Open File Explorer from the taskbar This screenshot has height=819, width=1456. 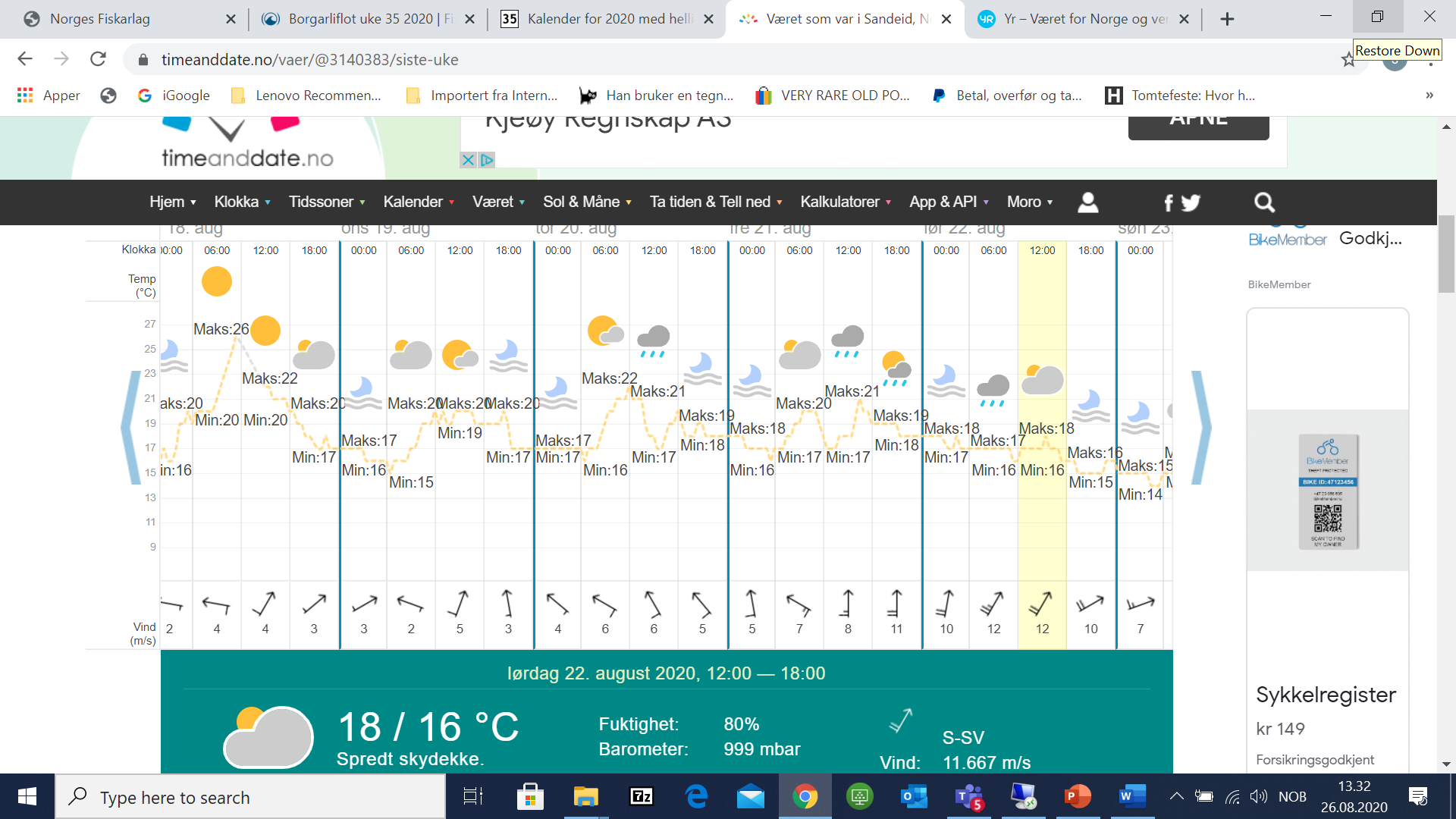click(585, 796)
